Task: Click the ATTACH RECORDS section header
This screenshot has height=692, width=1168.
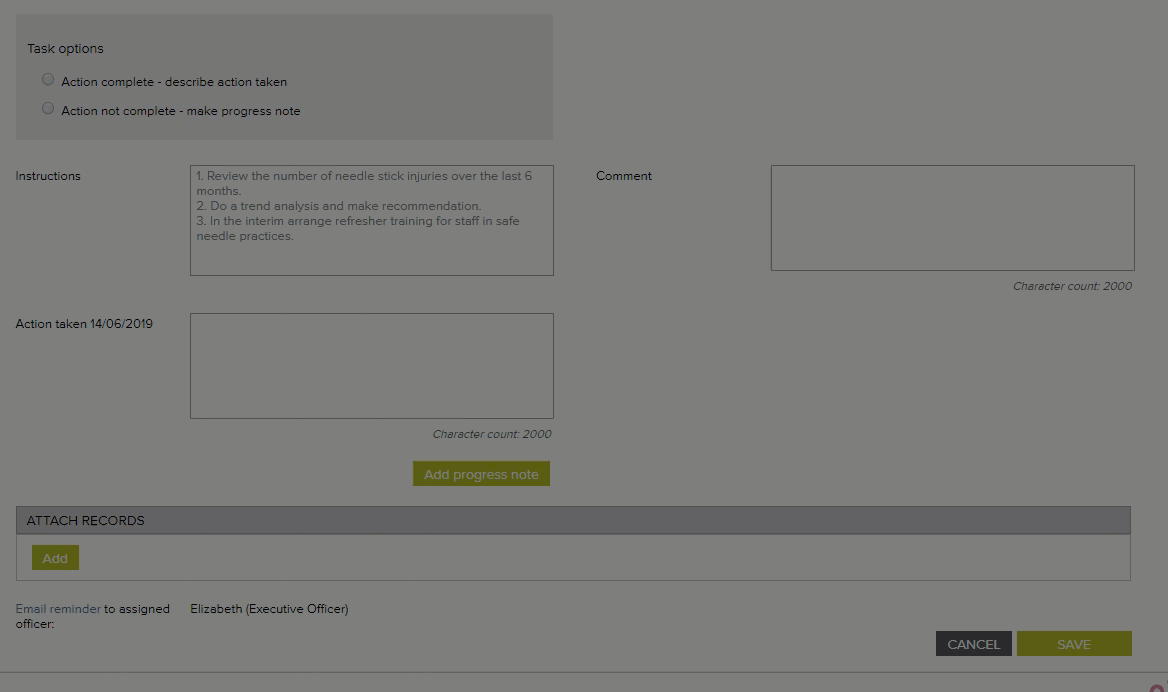Action: coord(572,520)
